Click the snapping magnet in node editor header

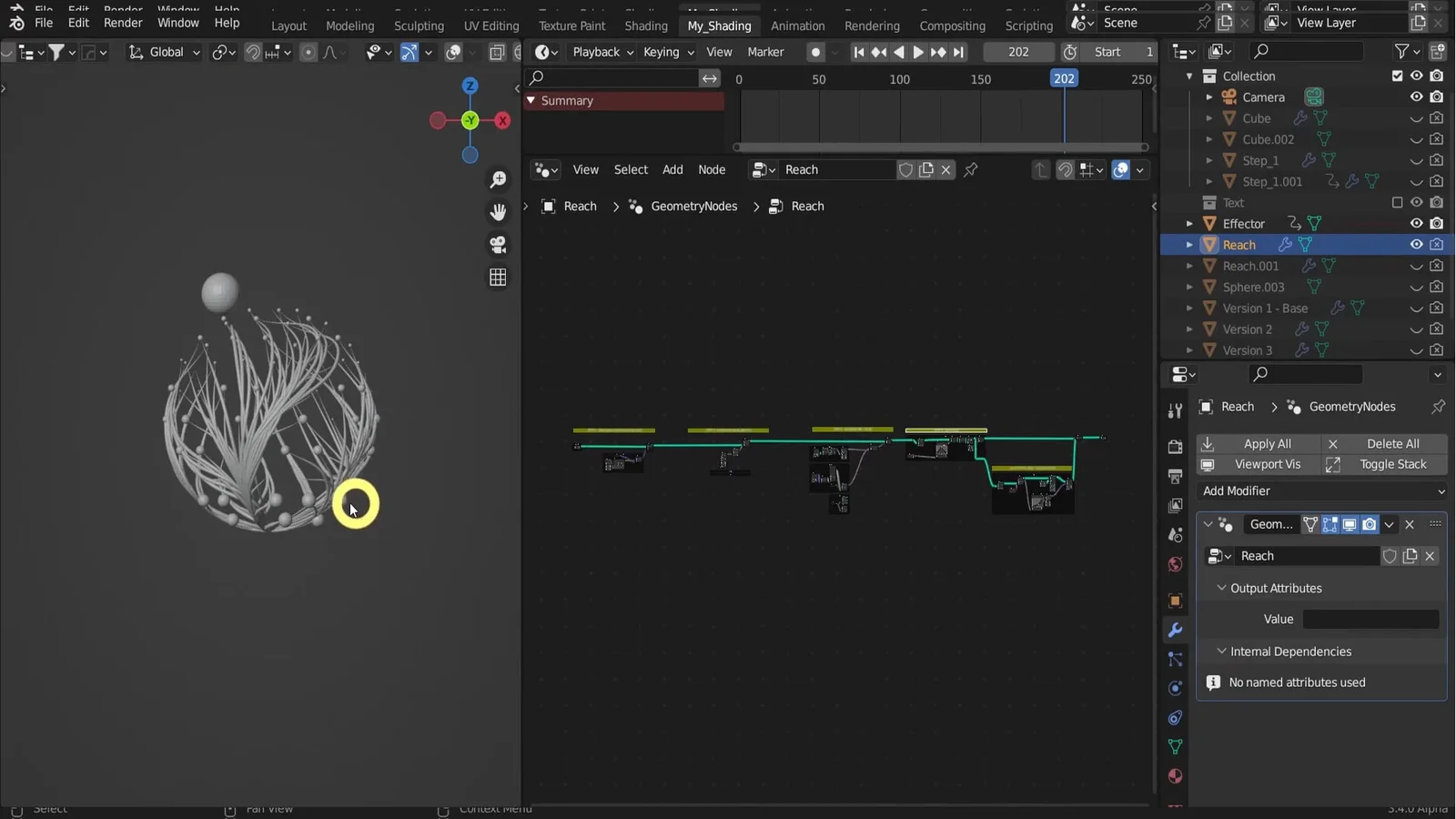(x=1065, y=170)
